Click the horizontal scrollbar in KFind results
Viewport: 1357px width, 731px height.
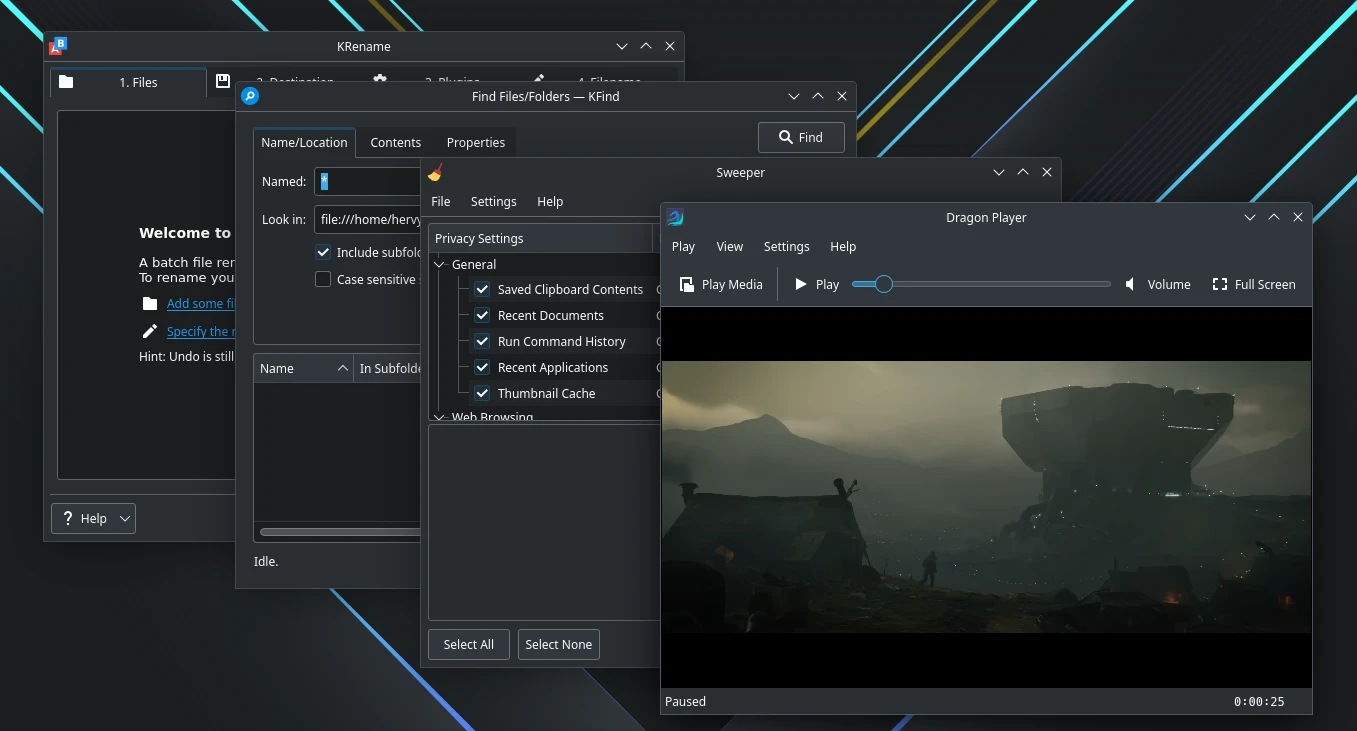click(340, 532)
